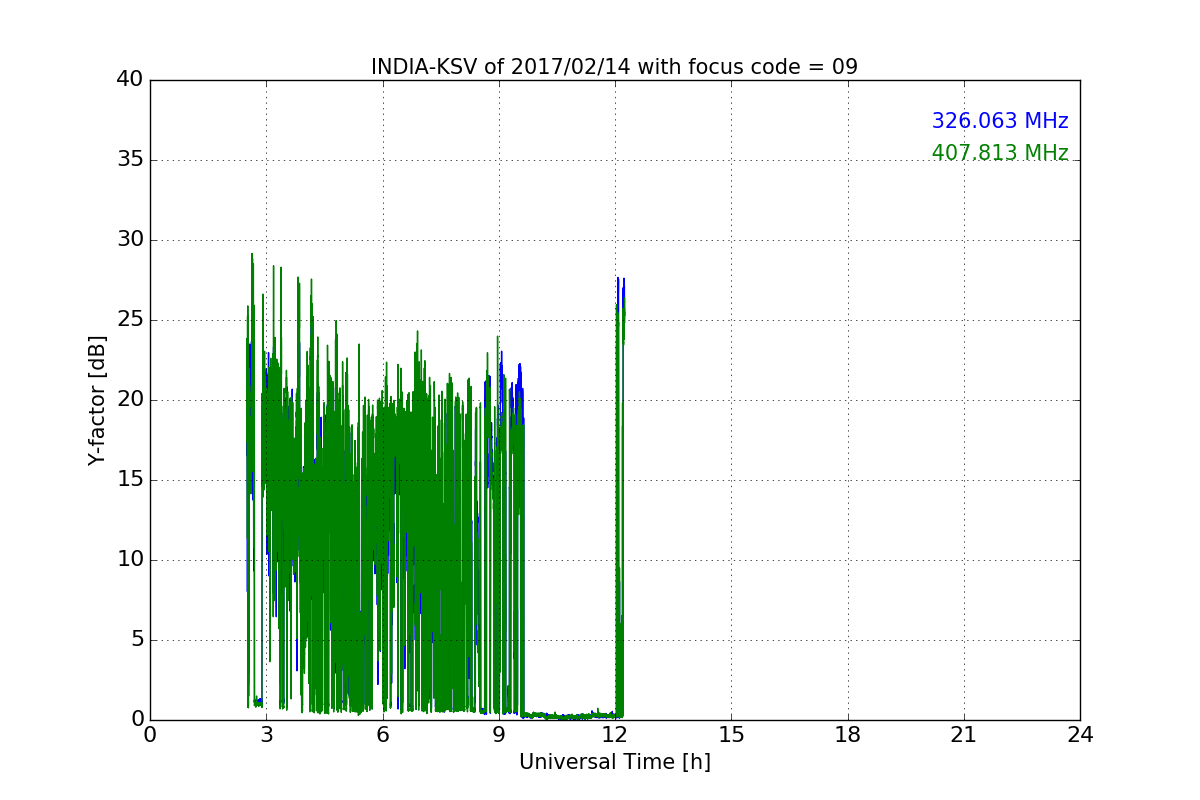Click the Y-factor [dB] axis label
This screenshot has width=1200, height=800.
pos(97,400)
